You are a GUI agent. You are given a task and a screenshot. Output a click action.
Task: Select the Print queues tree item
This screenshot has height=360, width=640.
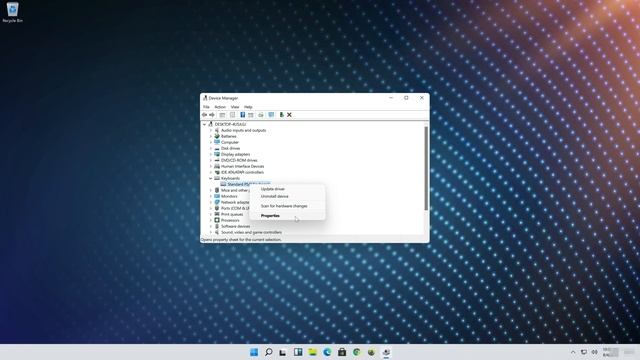[x=232, y=214]
